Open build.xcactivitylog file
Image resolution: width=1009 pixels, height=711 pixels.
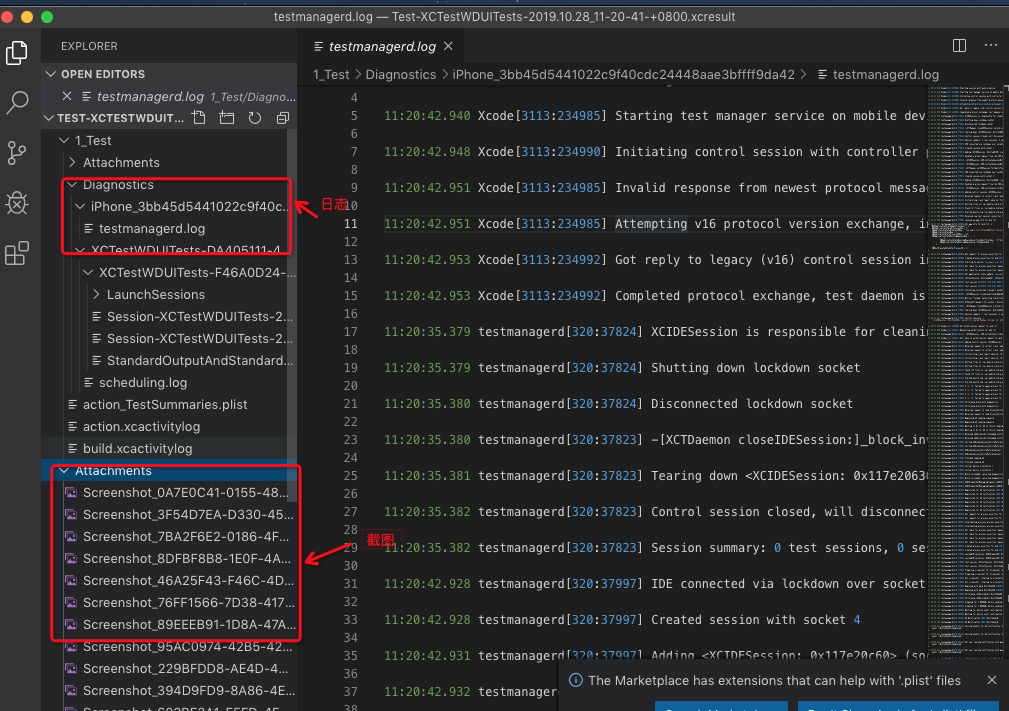pos(137,448)
